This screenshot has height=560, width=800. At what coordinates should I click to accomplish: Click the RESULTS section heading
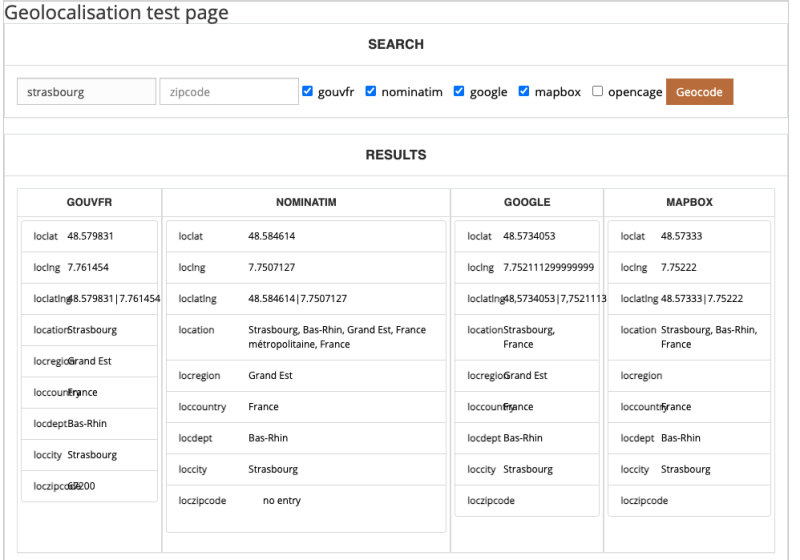pyautogui.click(x=396, y=155)
